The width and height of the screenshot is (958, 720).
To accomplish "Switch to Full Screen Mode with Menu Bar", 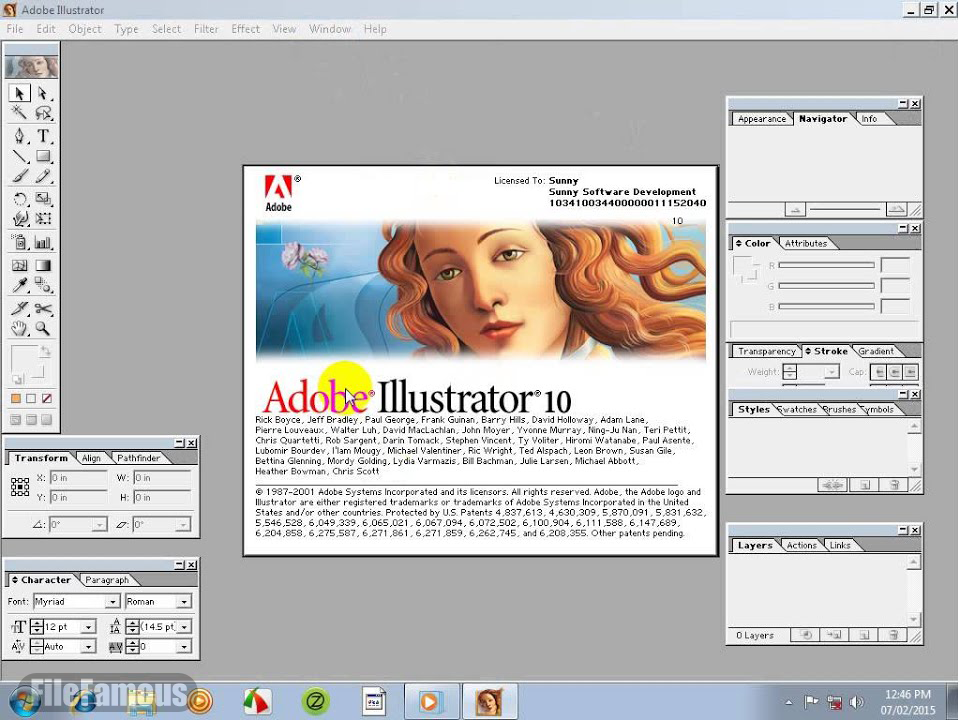I will pyautogui.click(x=31, y=419).
